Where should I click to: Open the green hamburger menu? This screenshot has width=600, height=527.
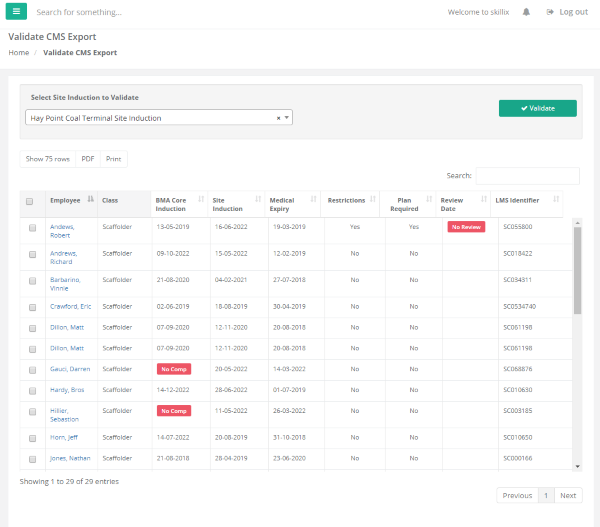click(16, 11)
